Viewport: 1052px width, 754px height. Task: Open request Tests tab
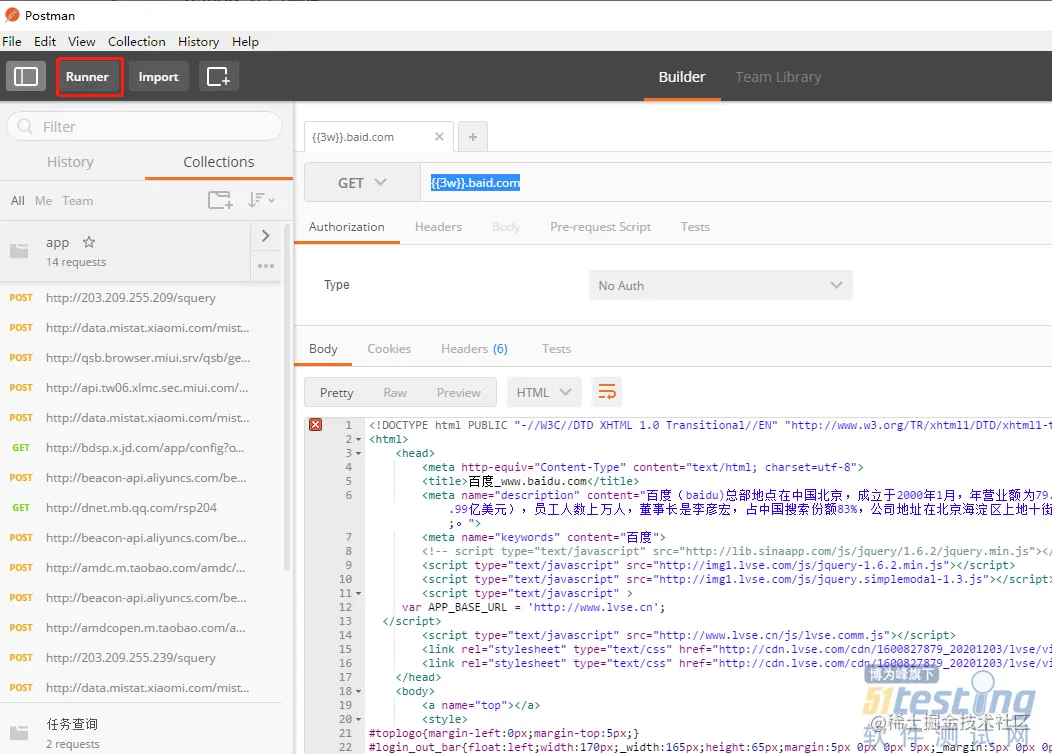tap(695, 227)
